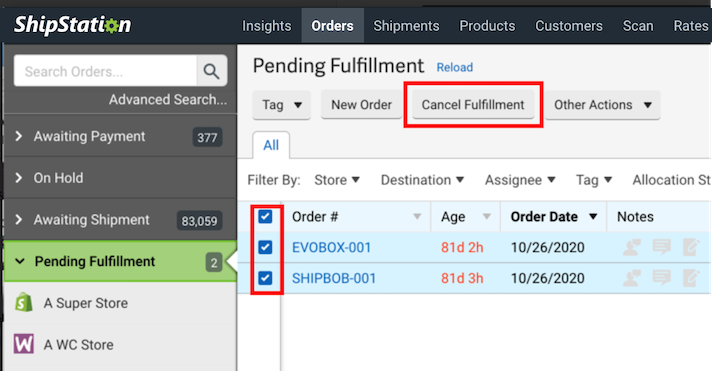The width and height of the screenshot is (712, 371).
Task: Go to the Insights tab
Action: (267, 26)
